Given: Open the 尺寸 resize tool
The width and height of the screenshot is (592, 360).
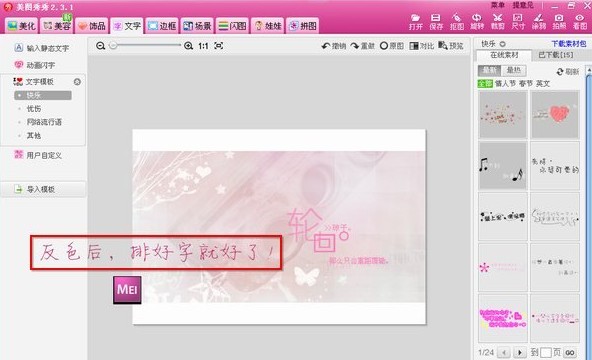Looking at the screenshot, I should 518,22.
